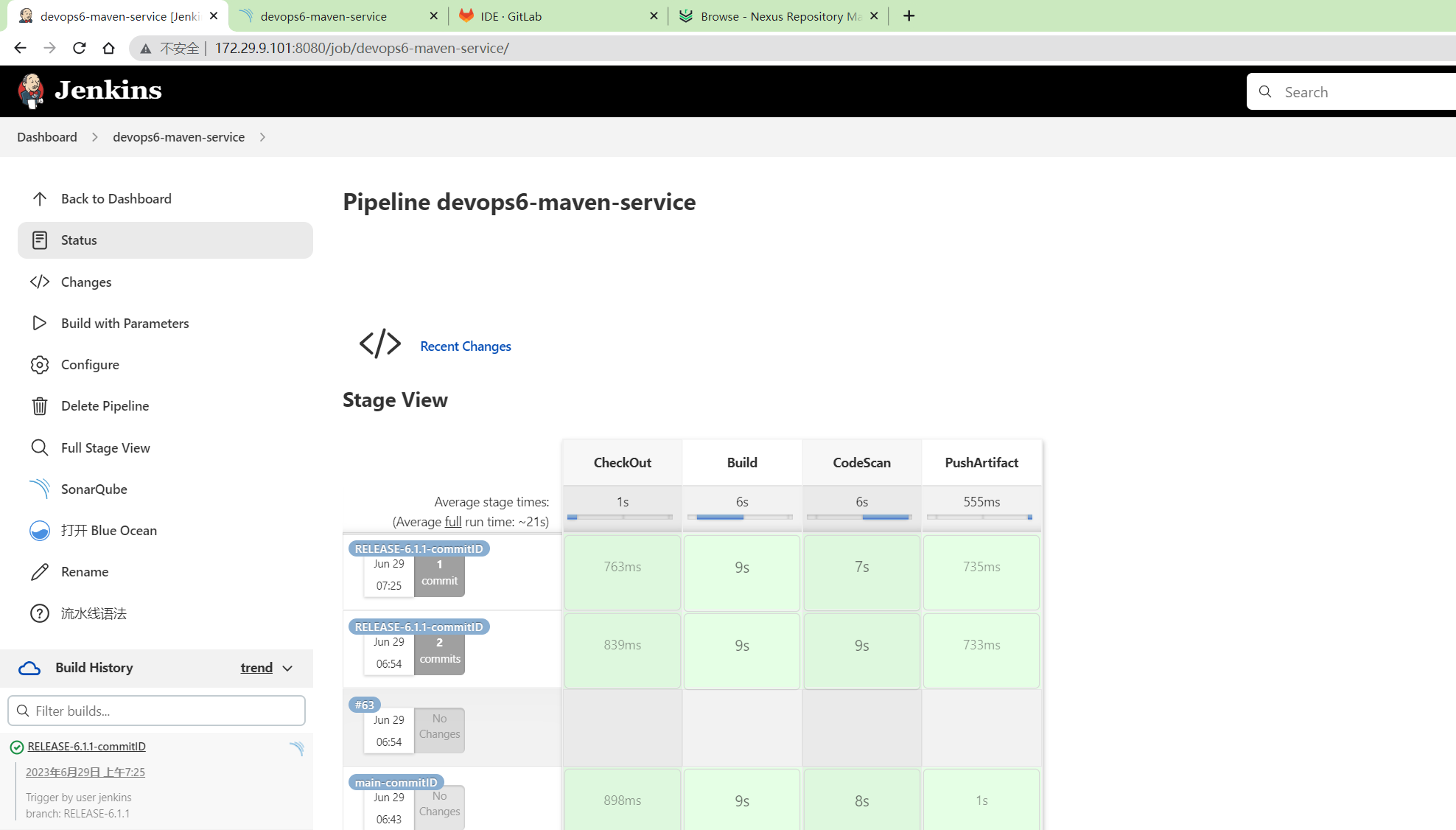The height and width of the screenshot is (830, 1456).
Task: Open RELEASE-6.1.1-commitID build link in history
Action: coord(87,747)
